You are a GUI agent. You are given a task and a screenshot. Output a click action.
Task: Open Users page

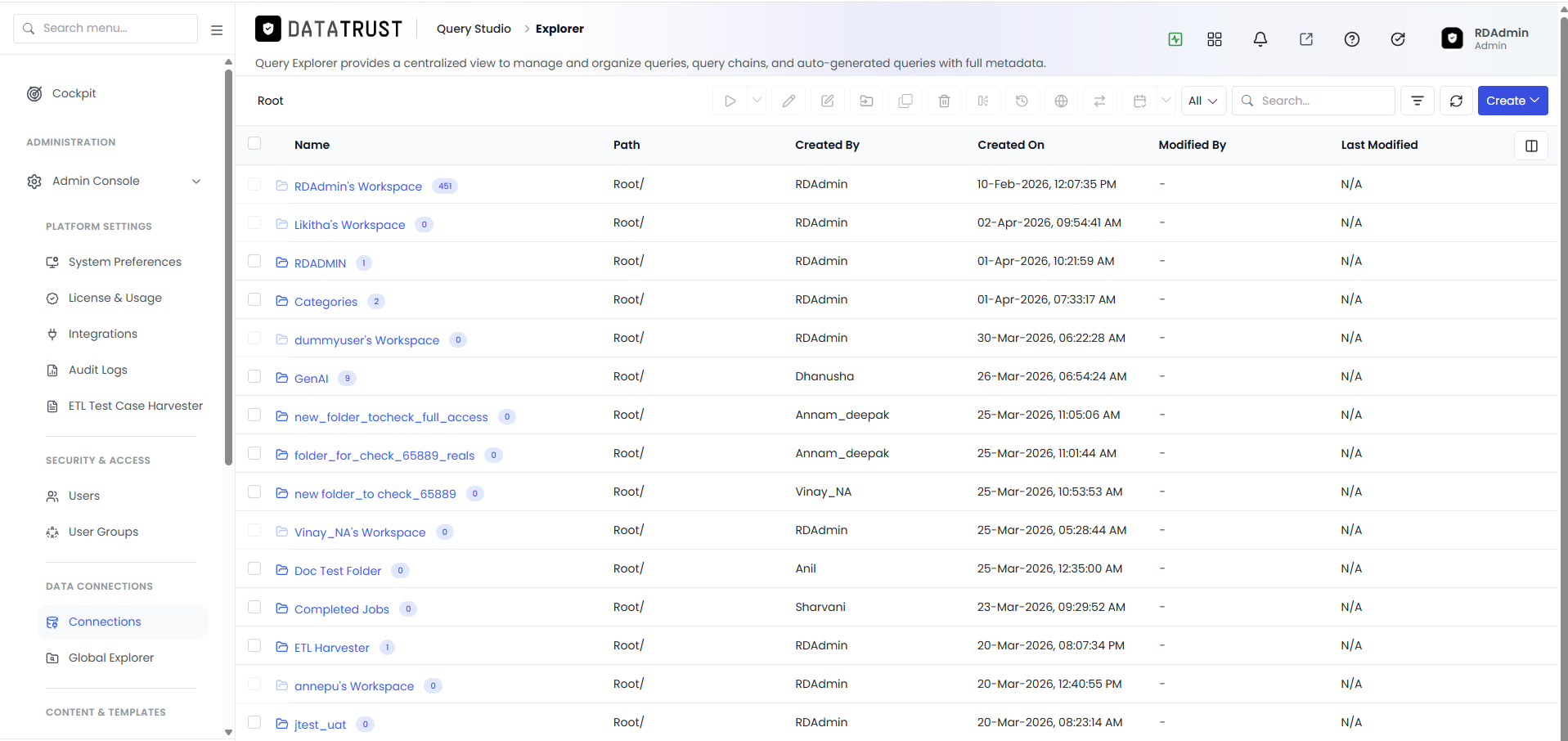click(x=83, y=496)
